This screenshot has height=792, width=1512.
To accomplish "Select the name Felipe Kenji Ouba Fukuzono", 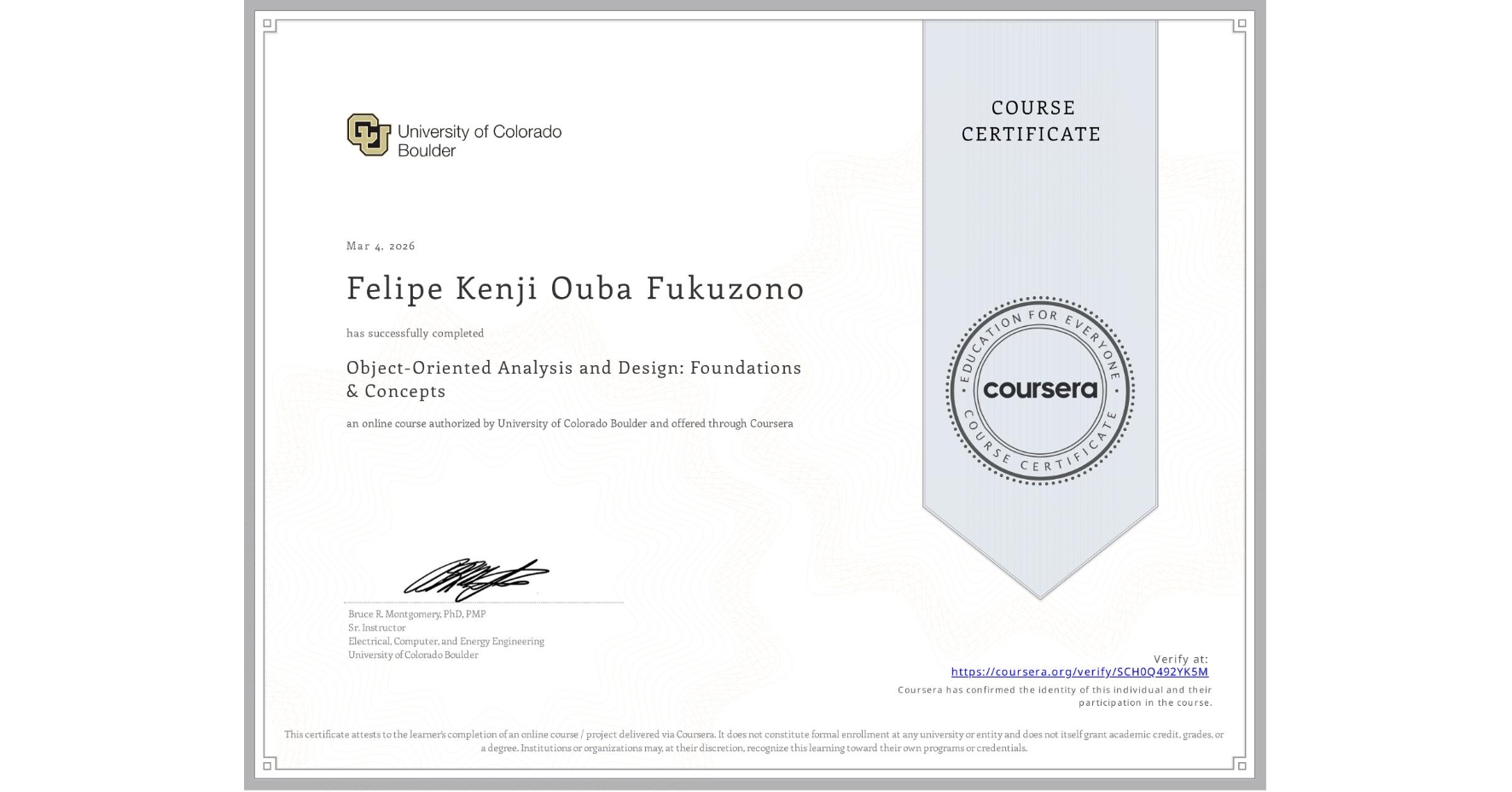I will pos(575,288).
